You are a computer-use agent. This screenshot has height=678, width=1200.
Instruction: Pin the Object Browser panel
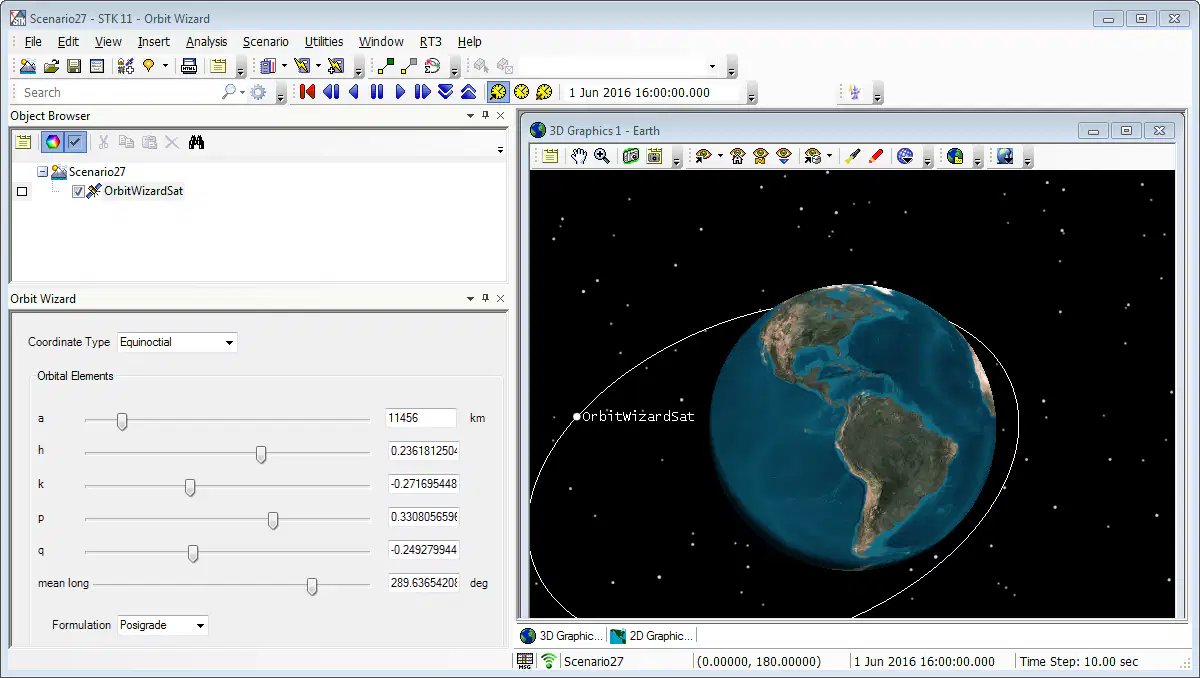[486, 116]
